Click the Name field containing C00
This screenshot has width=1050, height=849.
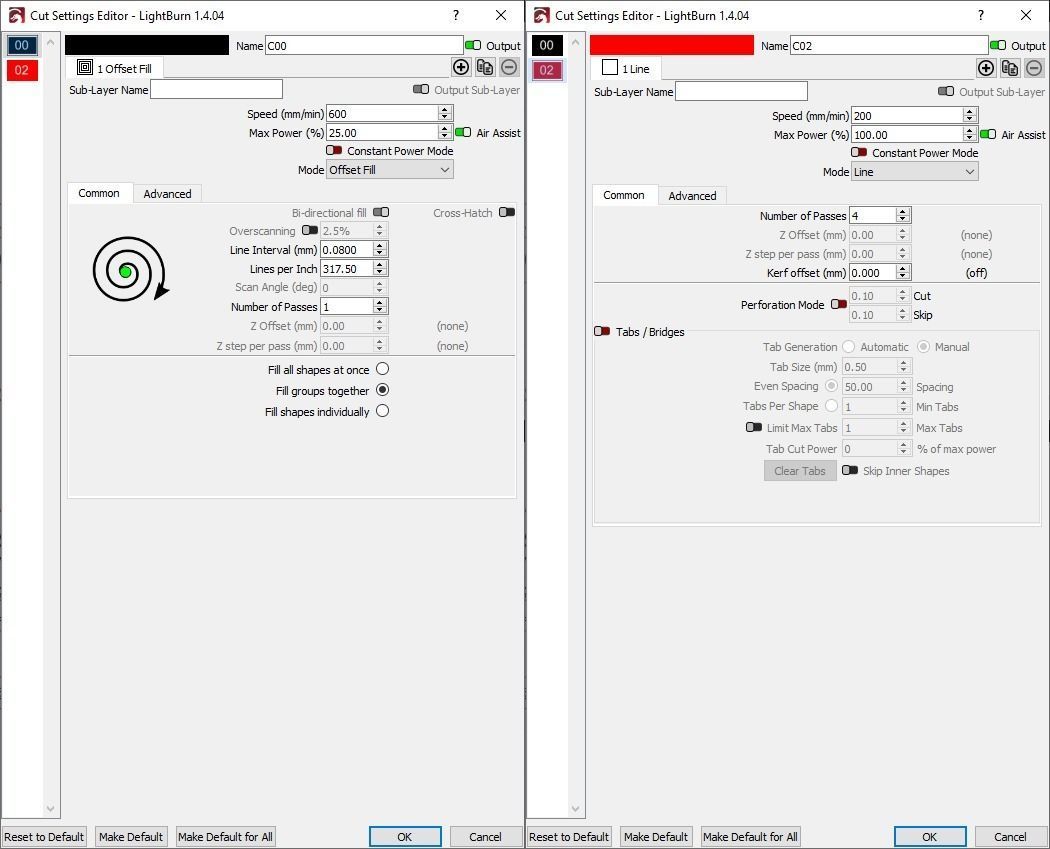click(x=364, y=46)
